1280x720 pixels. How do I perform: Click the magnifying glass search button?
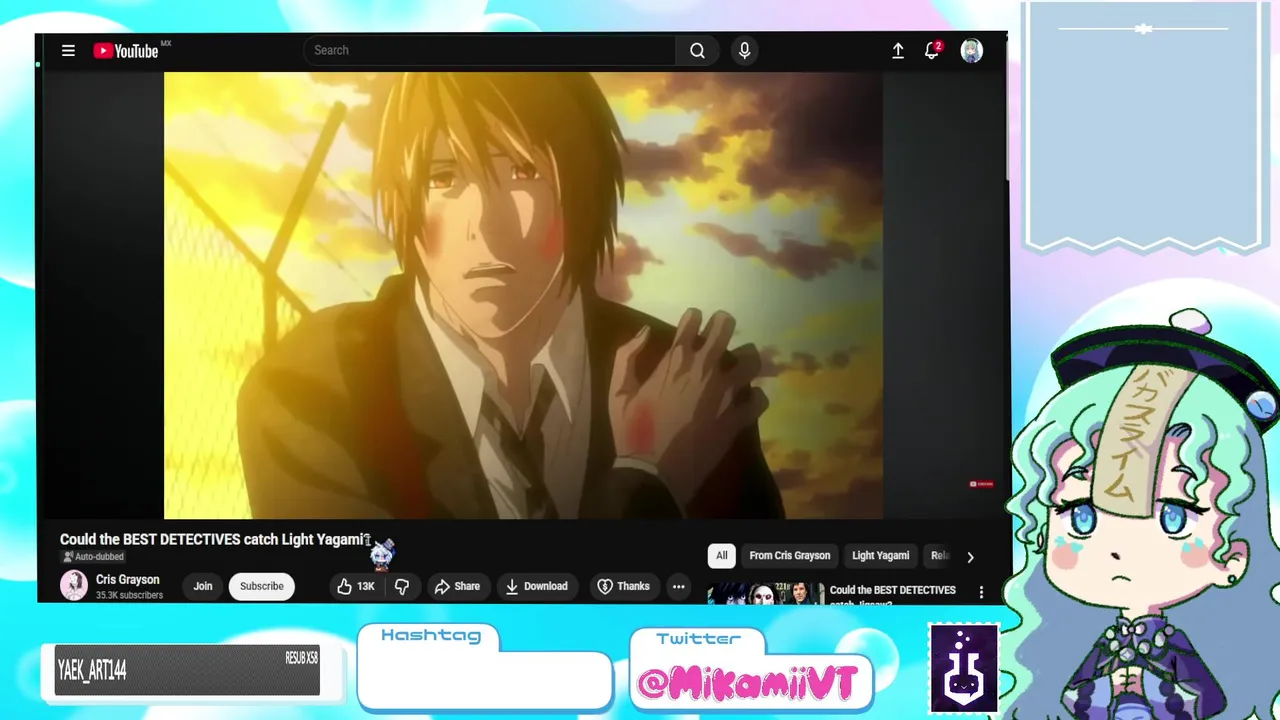coord(698,50)
